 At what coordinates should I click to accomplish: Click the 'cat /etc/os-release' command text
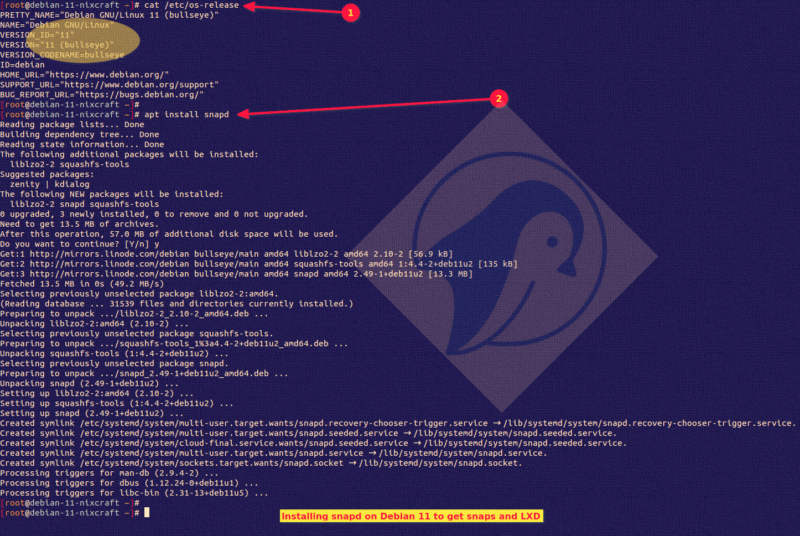(x=191, y=5)
